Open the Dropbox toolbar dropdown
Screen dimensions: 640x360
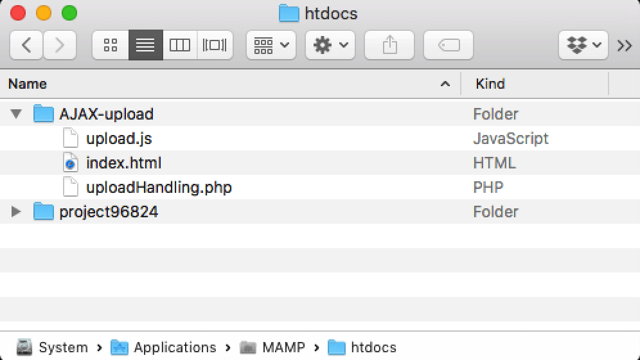(583, 45)
